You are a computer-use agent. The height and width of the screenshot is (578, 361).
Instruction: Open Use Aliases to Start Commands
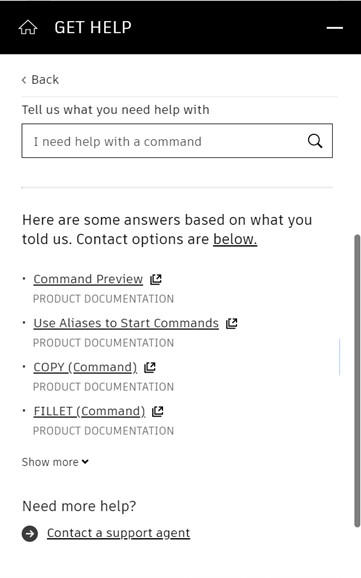pyautogui.click(x=126, y=323)
